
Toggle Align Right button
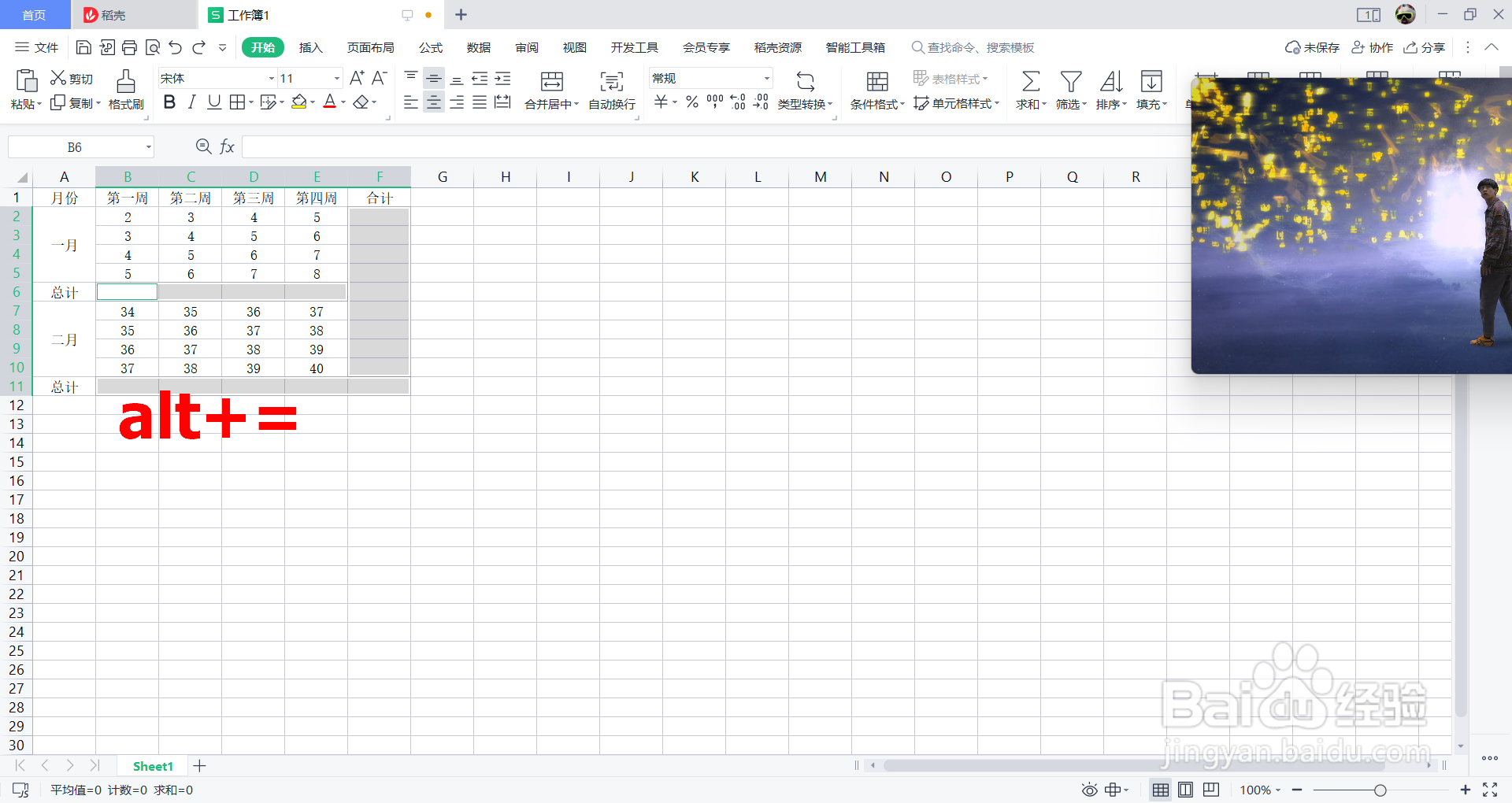pyautogui.click(x=457, y=102)
